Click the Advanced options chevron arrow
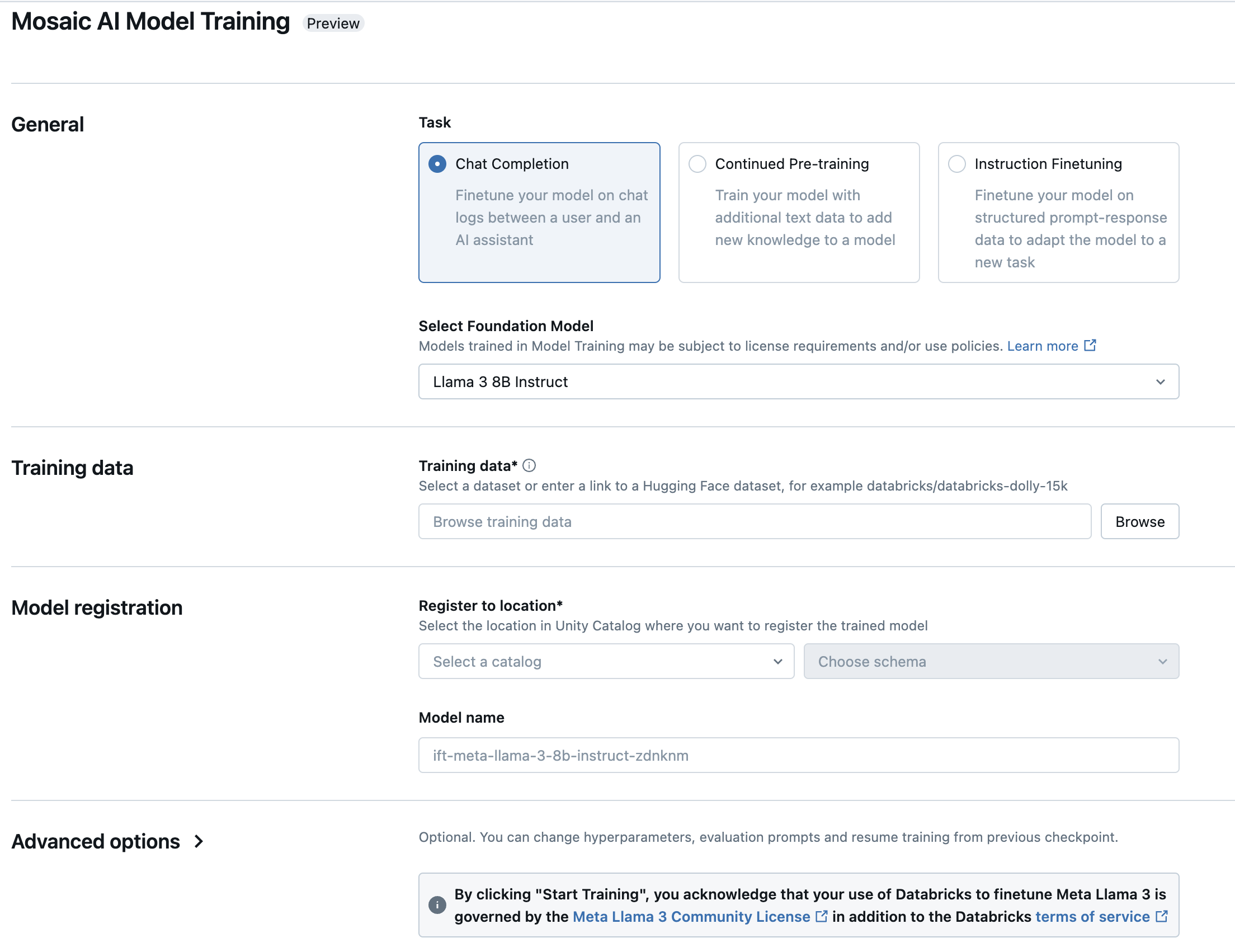 199,840
